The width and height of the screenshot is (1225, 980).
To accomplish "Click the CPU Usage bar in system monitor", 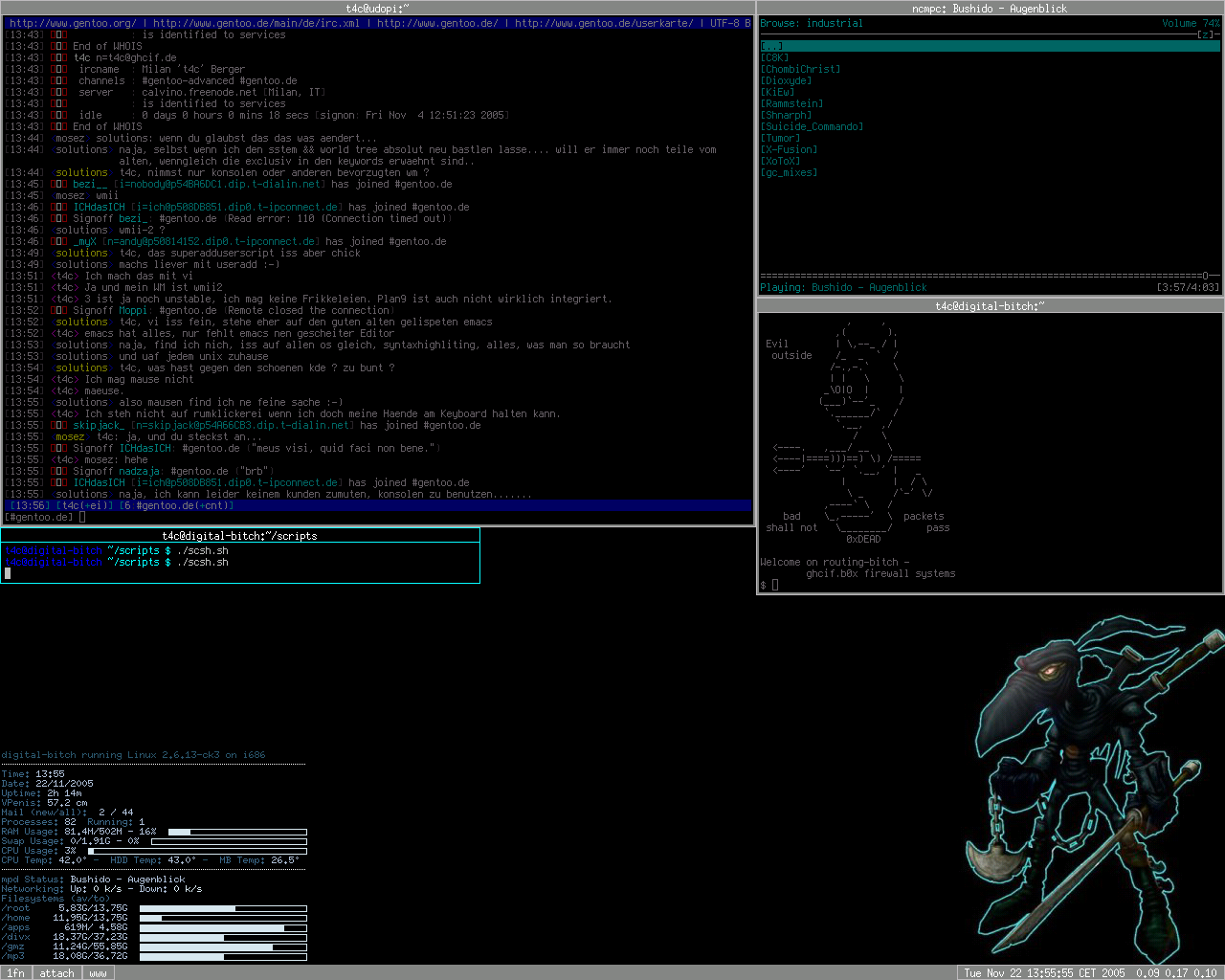I will 197,851.
